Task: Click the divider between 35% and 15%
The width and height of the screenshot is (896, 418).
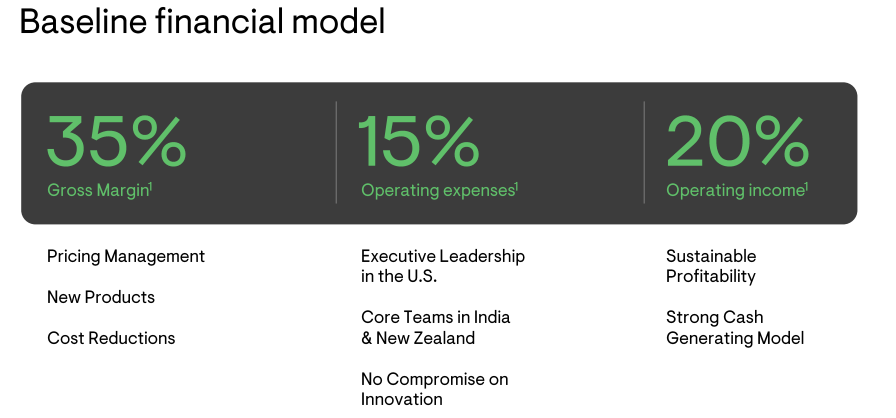Action: 336,152
